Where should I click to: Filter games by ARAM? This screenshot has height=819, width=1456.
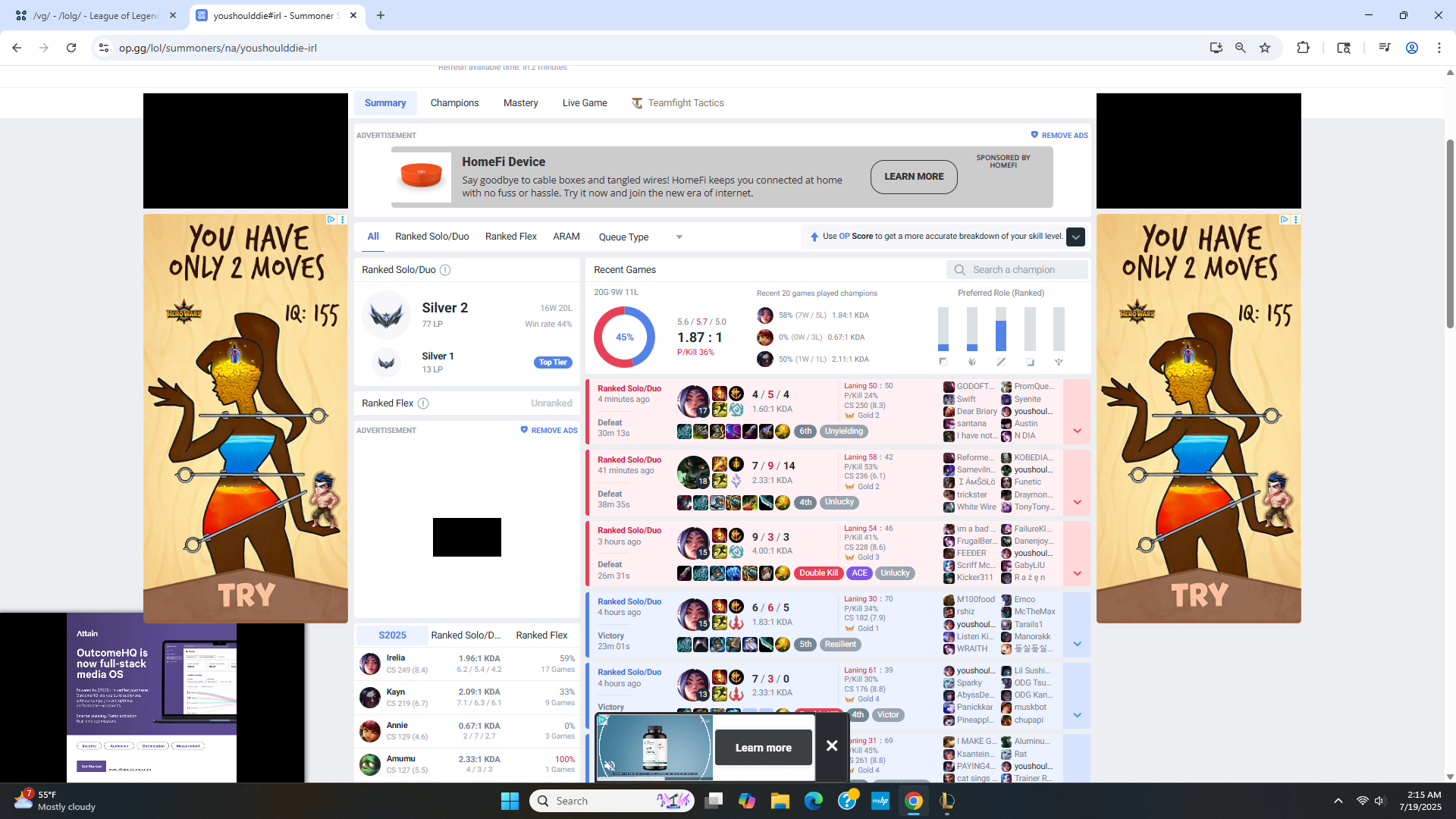[x=566, y=237]
